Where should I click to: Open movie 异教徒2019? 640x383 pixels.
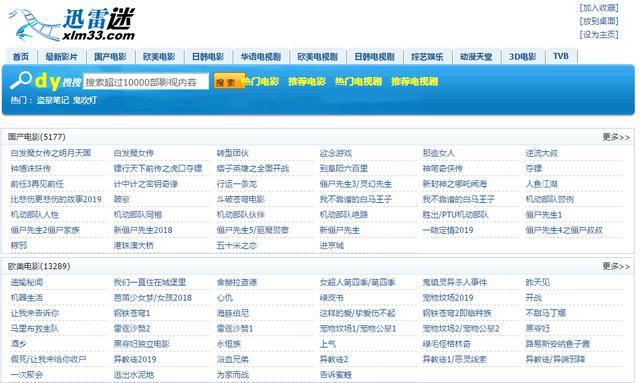(x=135, y=359)
